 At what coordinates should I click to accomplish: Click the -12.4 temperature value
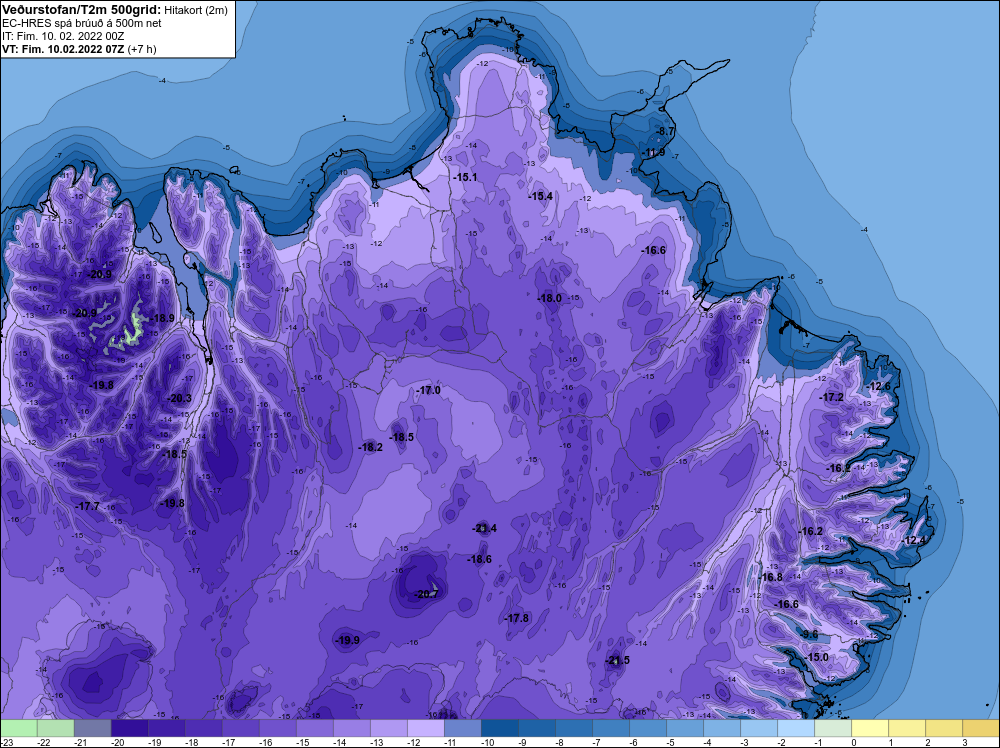tap(913, 540)
